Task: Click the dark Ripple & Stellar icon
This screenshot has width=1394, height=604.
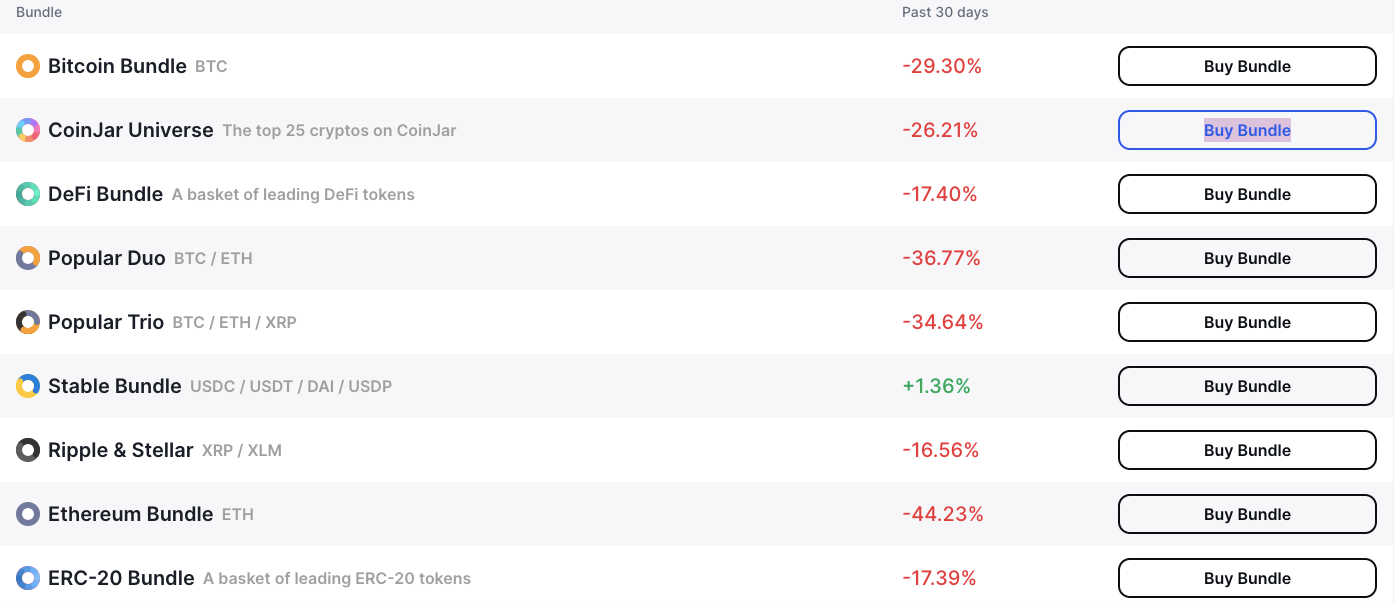Action: pyautogui.click(x=28, y=450)
